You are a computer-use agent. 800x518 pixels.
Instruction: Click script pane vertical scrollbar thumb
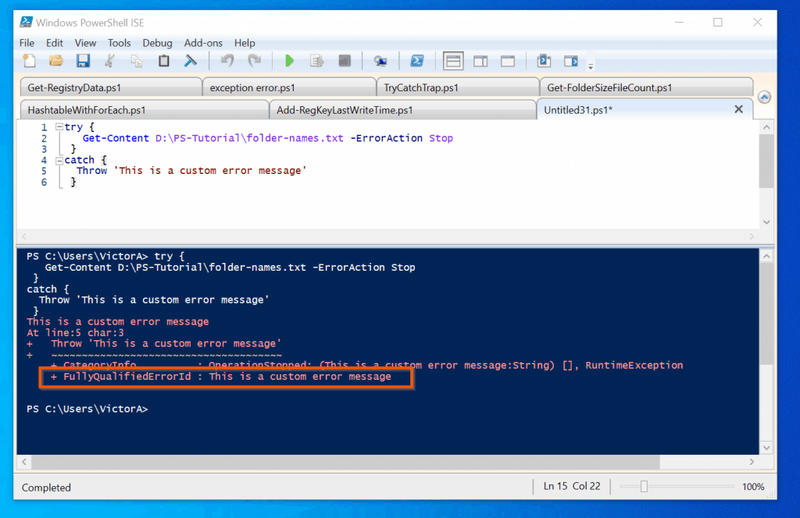[x=766, y=161]
